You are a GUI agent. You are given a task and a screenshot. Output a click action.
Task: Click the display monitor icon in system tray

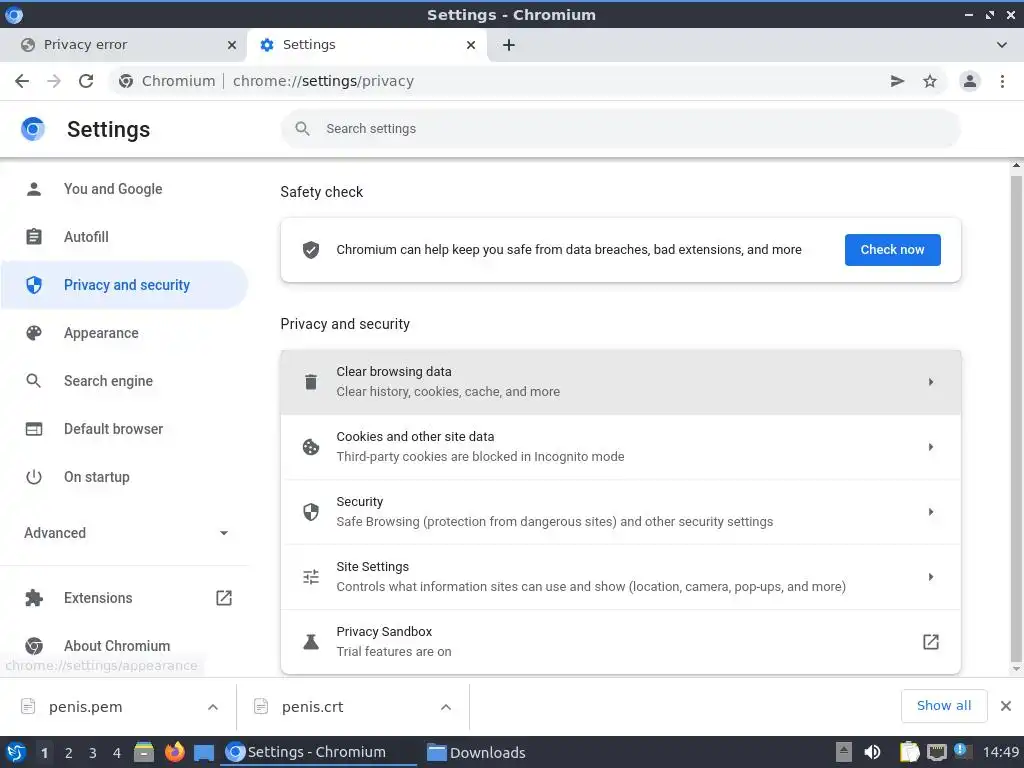click(936, 752)
